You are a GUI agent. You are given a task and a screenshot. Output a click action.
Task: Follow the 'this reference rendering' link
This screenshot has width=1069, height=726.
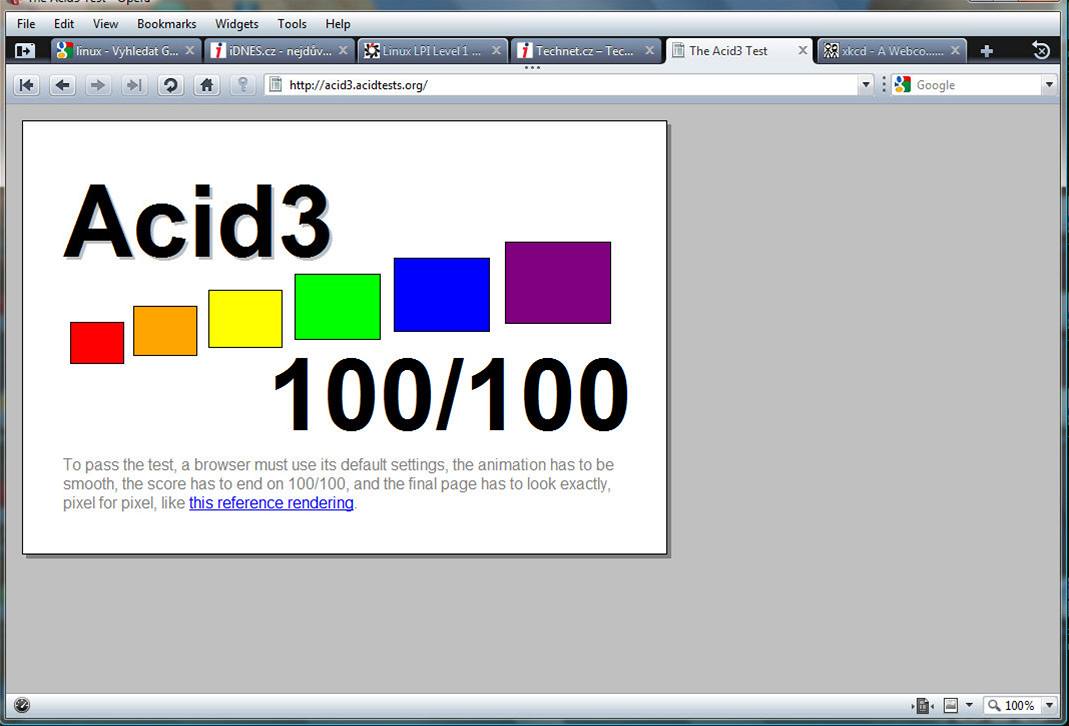pyautogui.click(x=271, y=503)
